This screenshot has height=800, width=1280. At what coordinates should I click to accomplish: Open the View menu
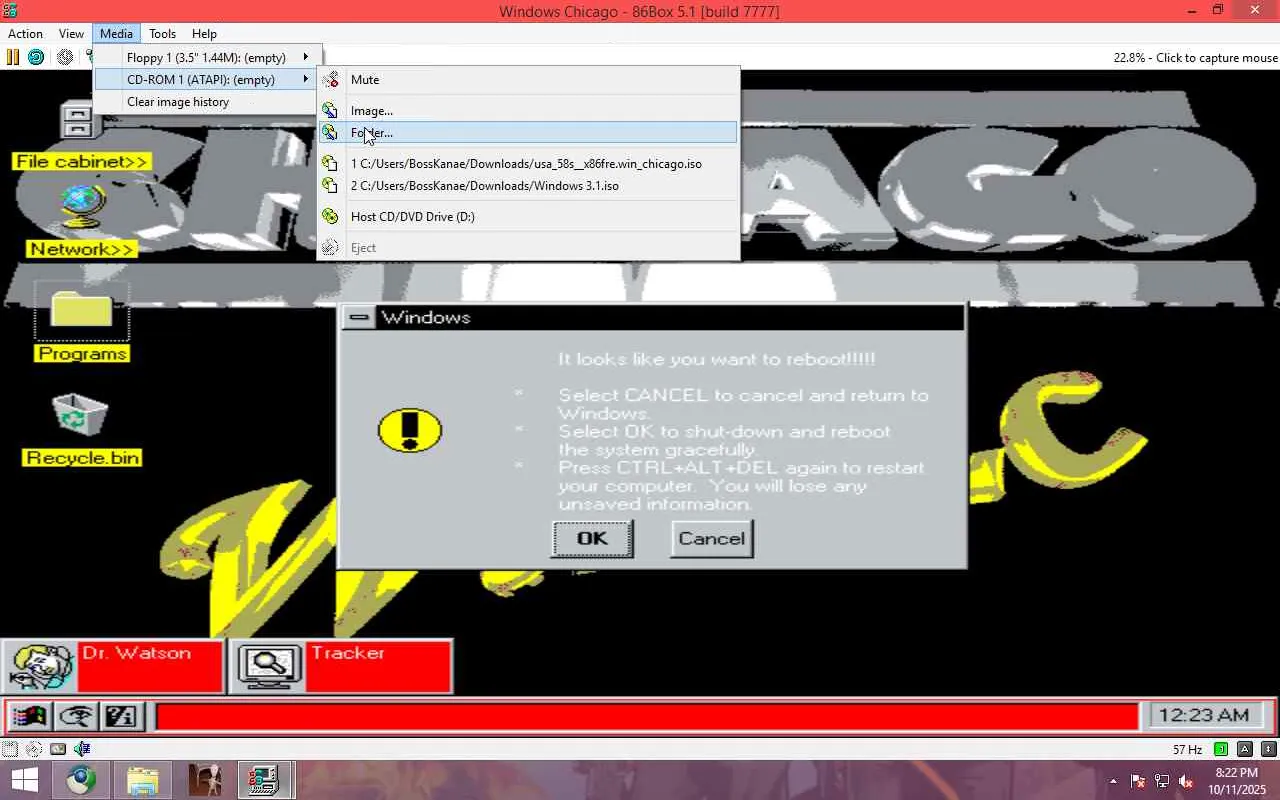coord(71,34)
